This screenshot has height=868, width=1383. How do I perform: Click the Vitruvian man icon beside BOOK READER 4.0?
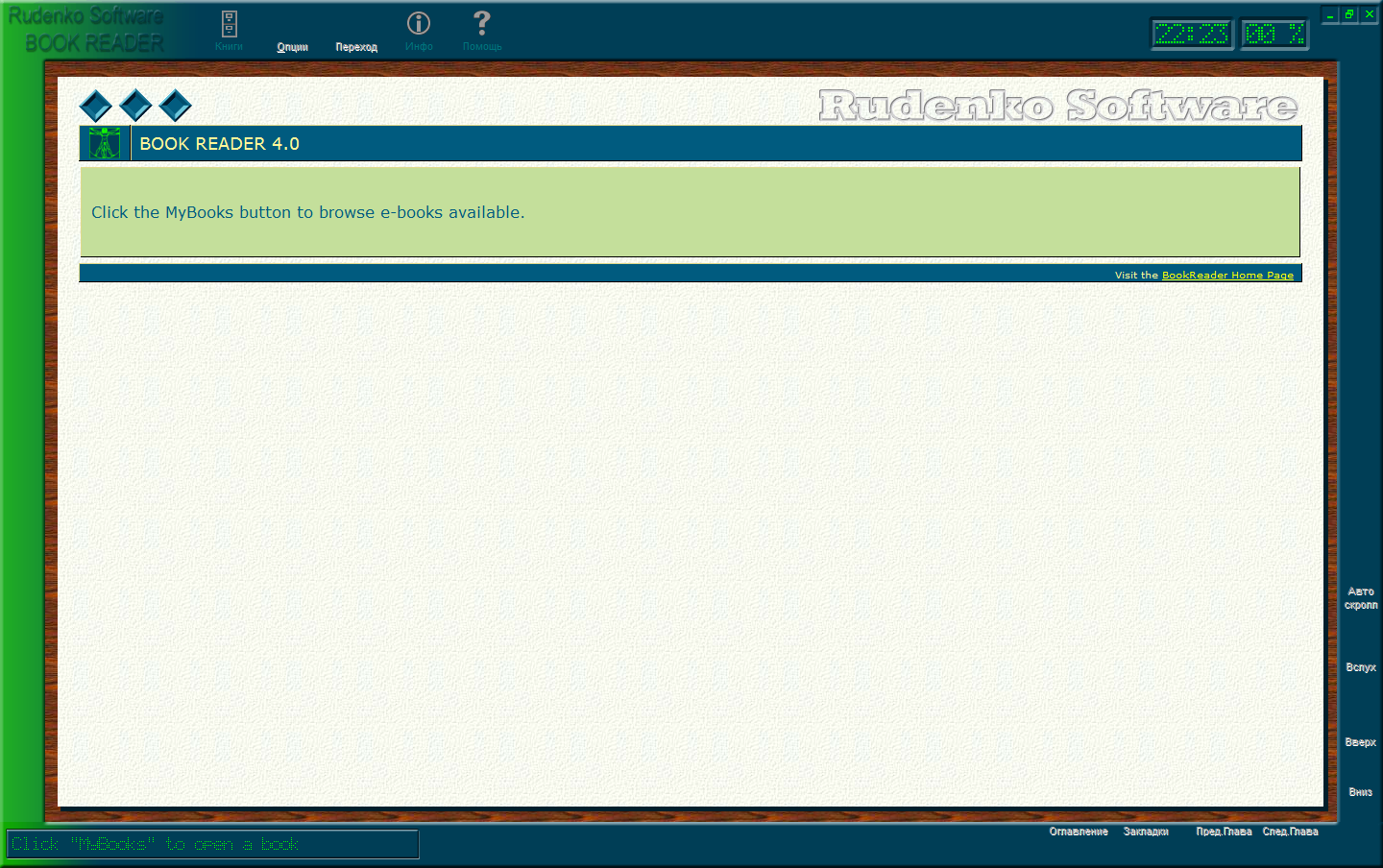(x=105, y=143)
